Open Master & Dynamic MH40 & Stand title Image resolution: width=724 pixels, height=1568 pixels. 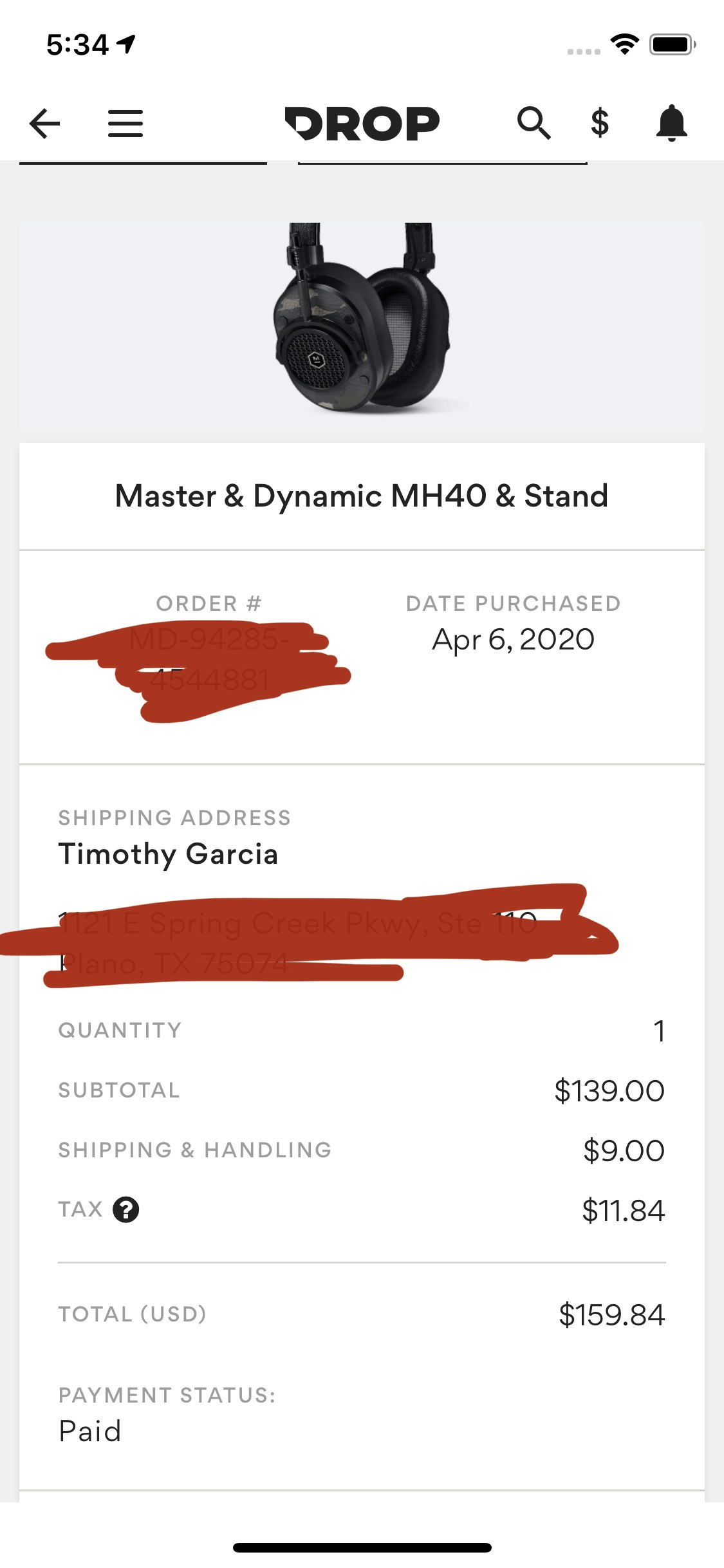tap(362, 496)
